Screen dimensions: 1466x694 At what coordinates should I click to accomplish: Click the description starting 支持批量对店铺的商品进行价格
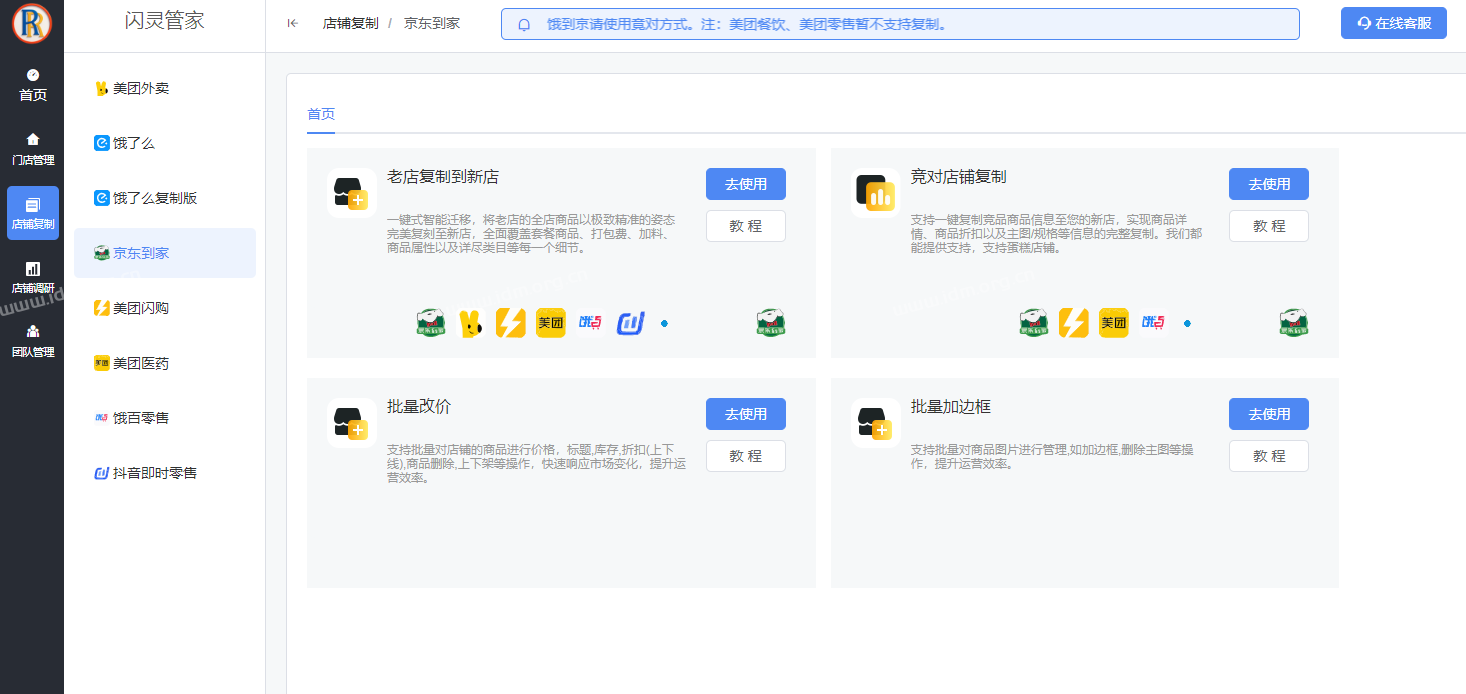click(x=536, y=464)
